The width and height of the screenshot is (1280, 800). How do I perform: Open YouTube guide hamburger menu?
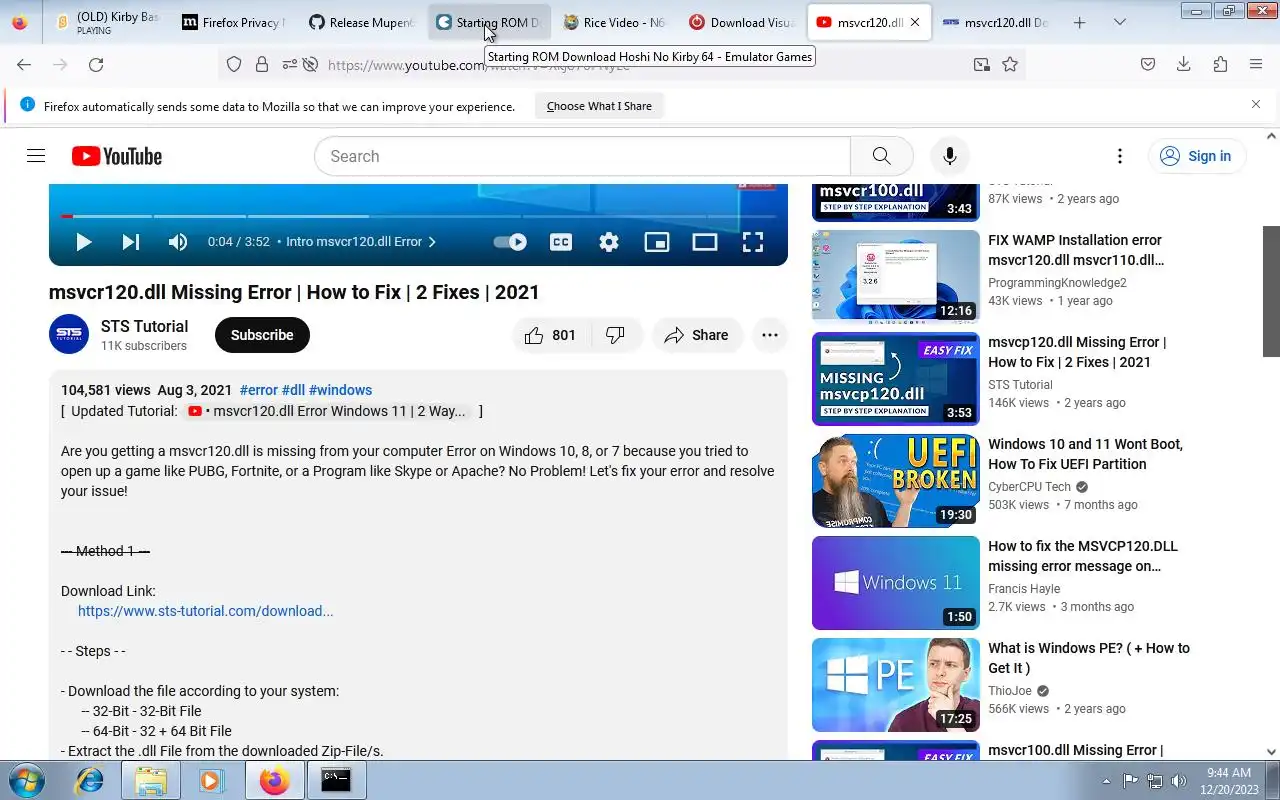click(x=36, y=156)
